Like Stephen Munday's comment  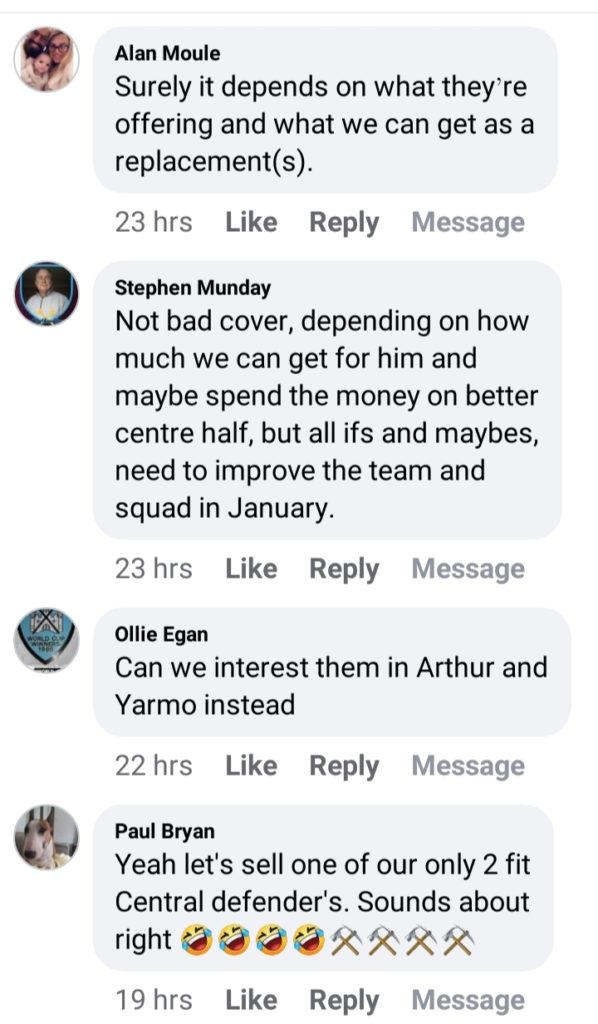click(251, 568)
